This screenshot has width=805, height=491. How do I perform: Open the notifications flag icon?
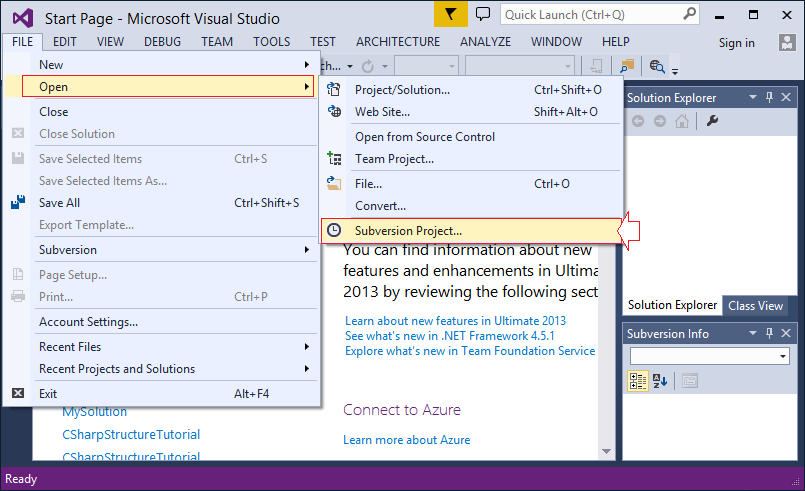450,14
